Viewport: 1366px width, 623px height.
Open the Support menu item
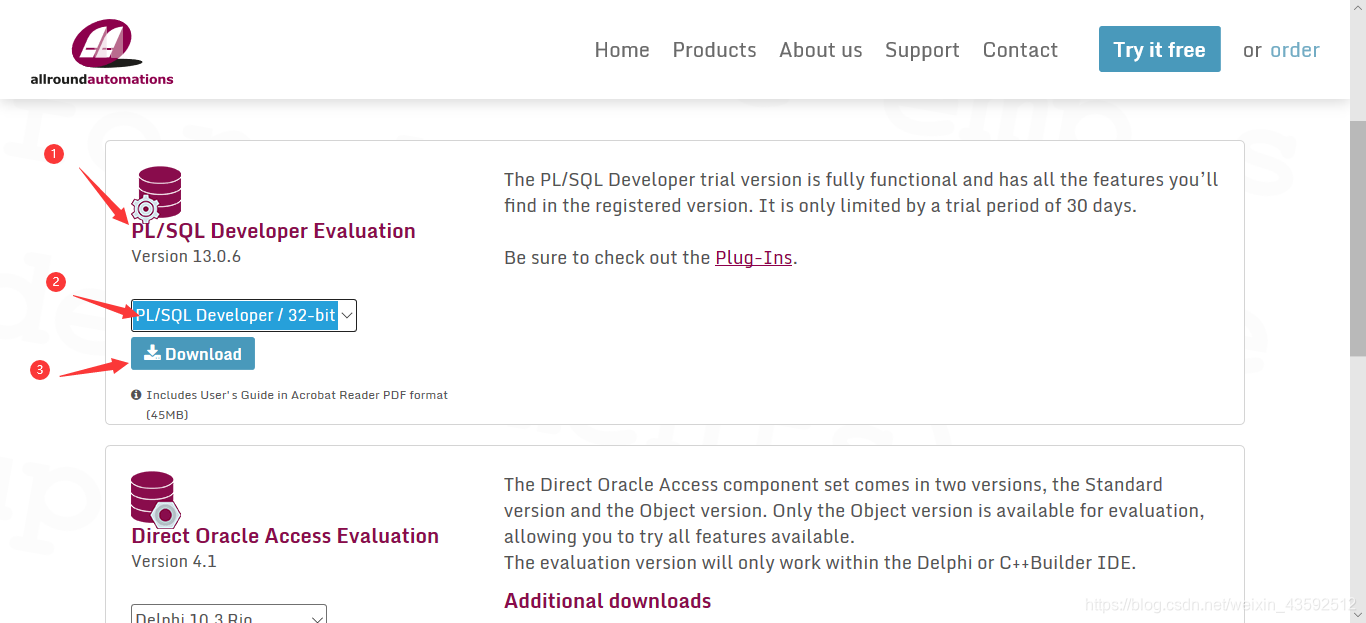[922, 50]
